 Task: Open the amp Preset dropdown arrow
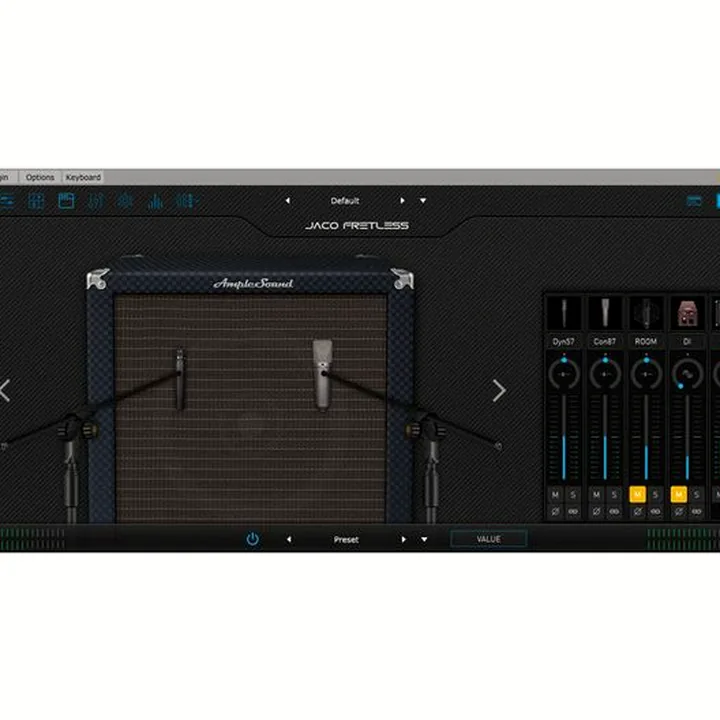point(424,540)
